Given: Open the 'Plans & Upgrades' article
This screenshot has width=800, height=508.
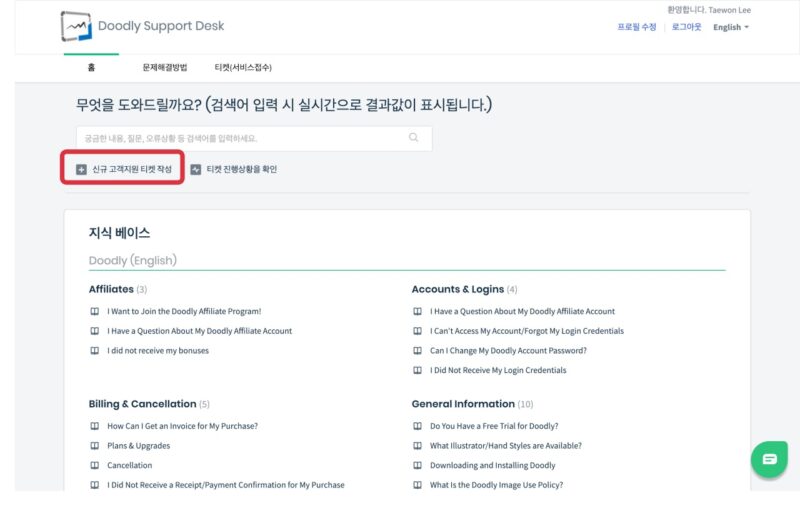Looking at the screenshot, I should 138,445.
